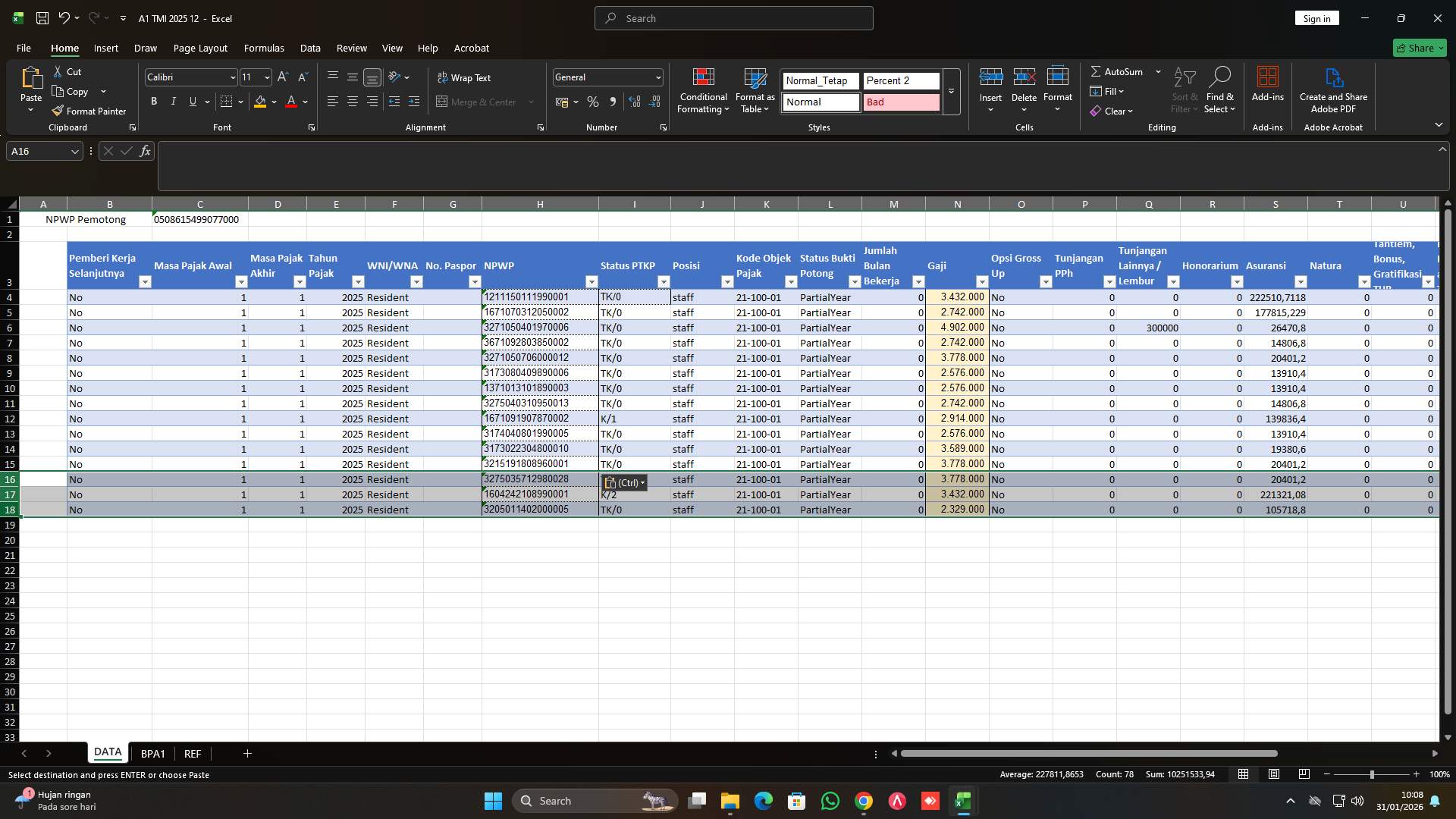Toggle italic formatting
Screen dimensions: 1456x819
(x=173, y=101)
